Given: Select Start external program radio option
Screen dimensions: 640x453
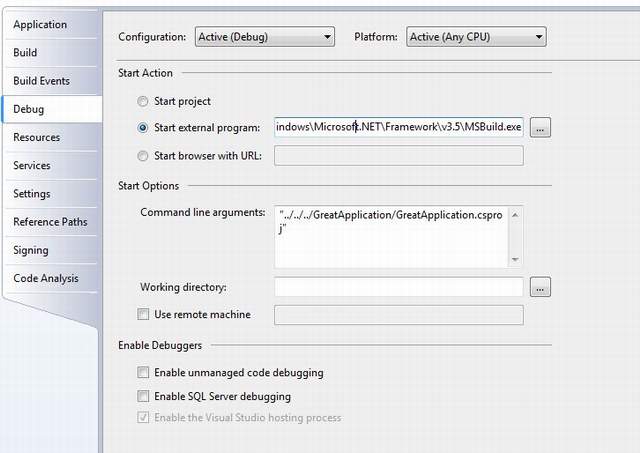Looking at the screenshot, I should [142, 128].
